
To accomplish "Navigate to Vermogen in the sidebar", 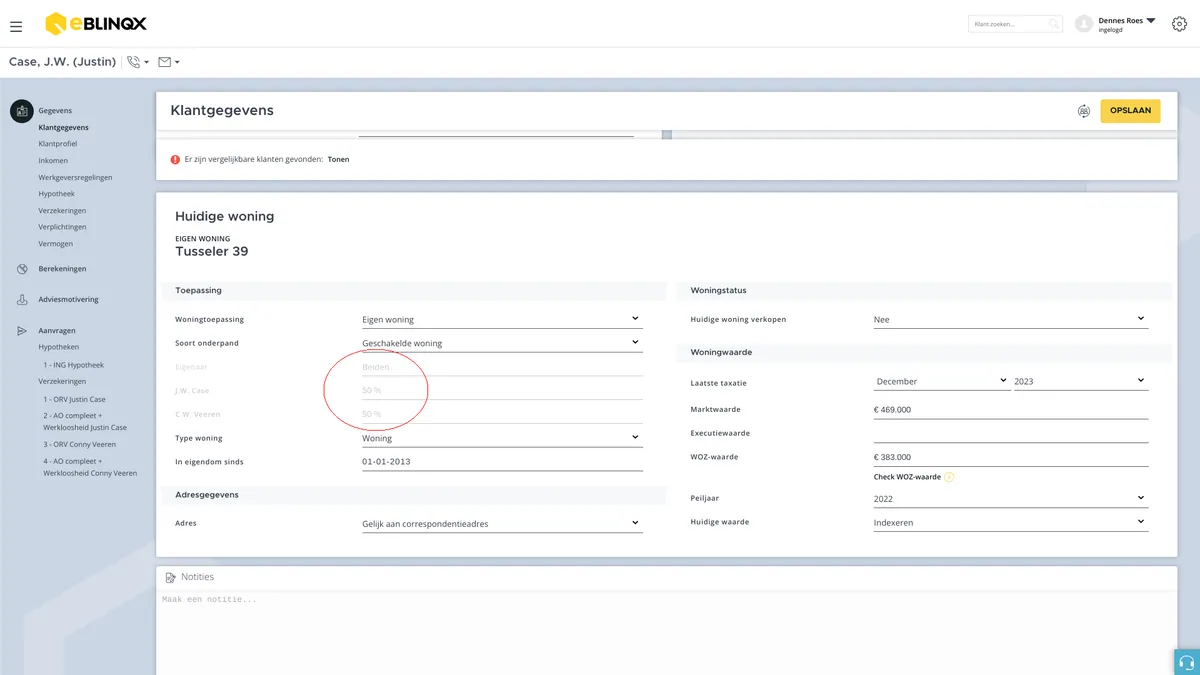I will click(56, 244).
